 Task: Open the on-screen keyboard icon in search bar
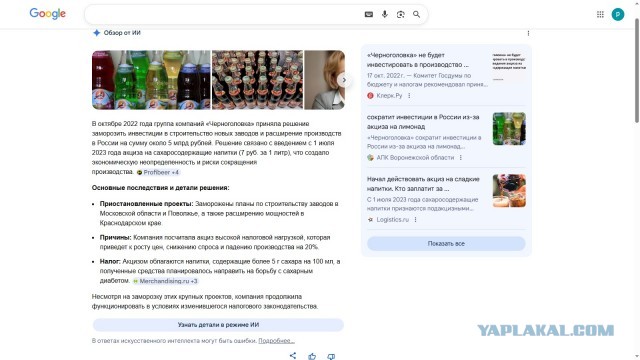tap(369, 14)
